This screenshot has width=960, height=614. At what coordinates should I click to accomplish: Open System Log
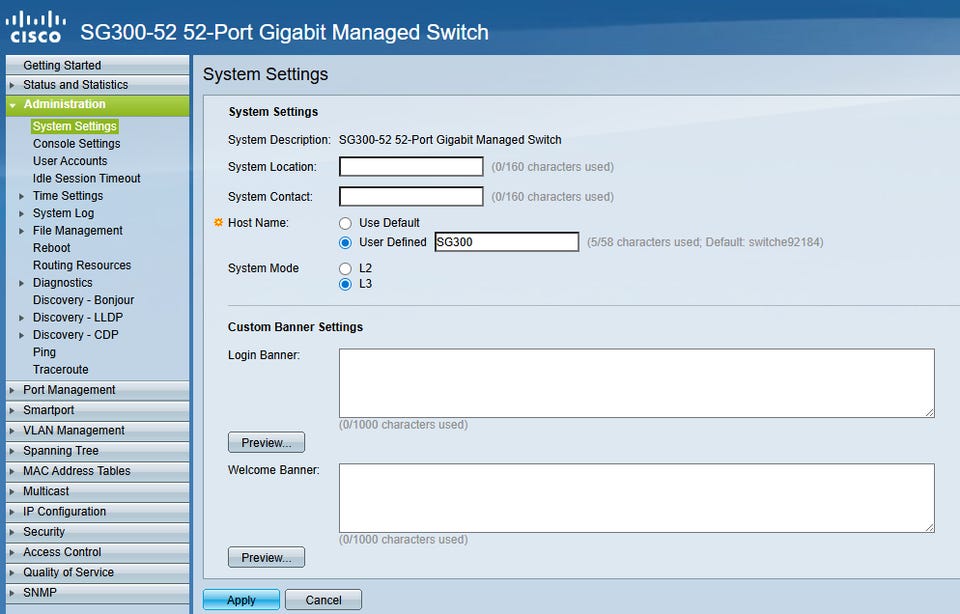tap(63, 213)
